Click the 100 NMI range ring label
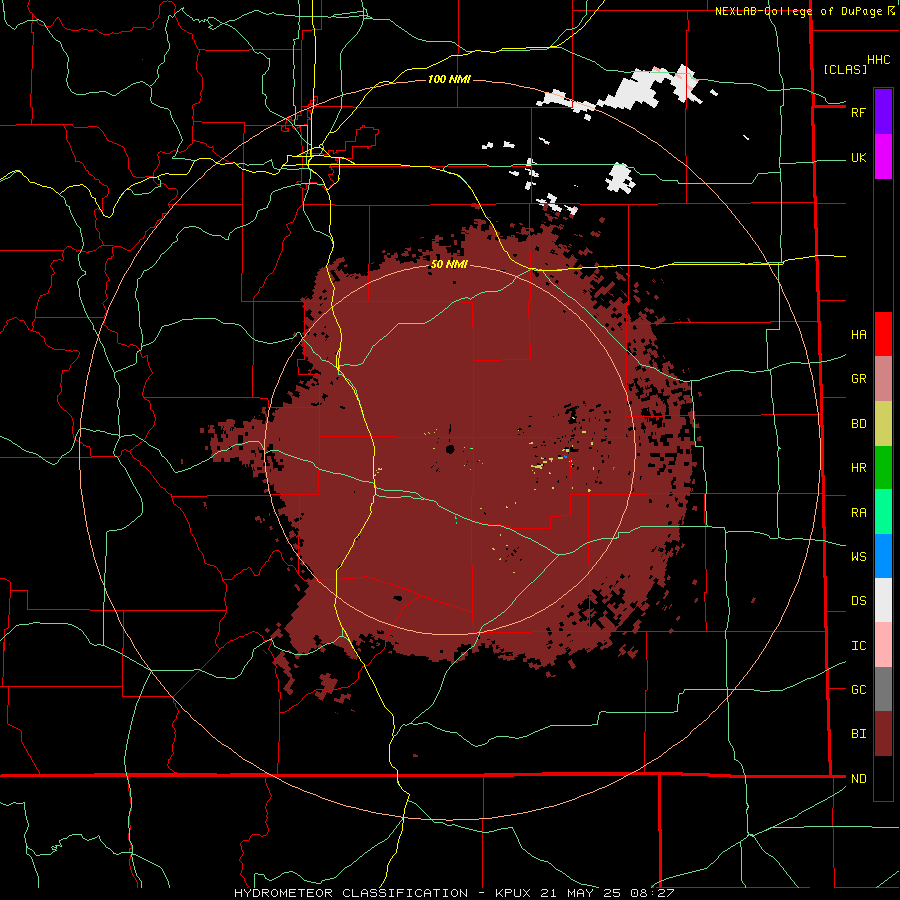 pyautogui.click(x=449, y=79)
